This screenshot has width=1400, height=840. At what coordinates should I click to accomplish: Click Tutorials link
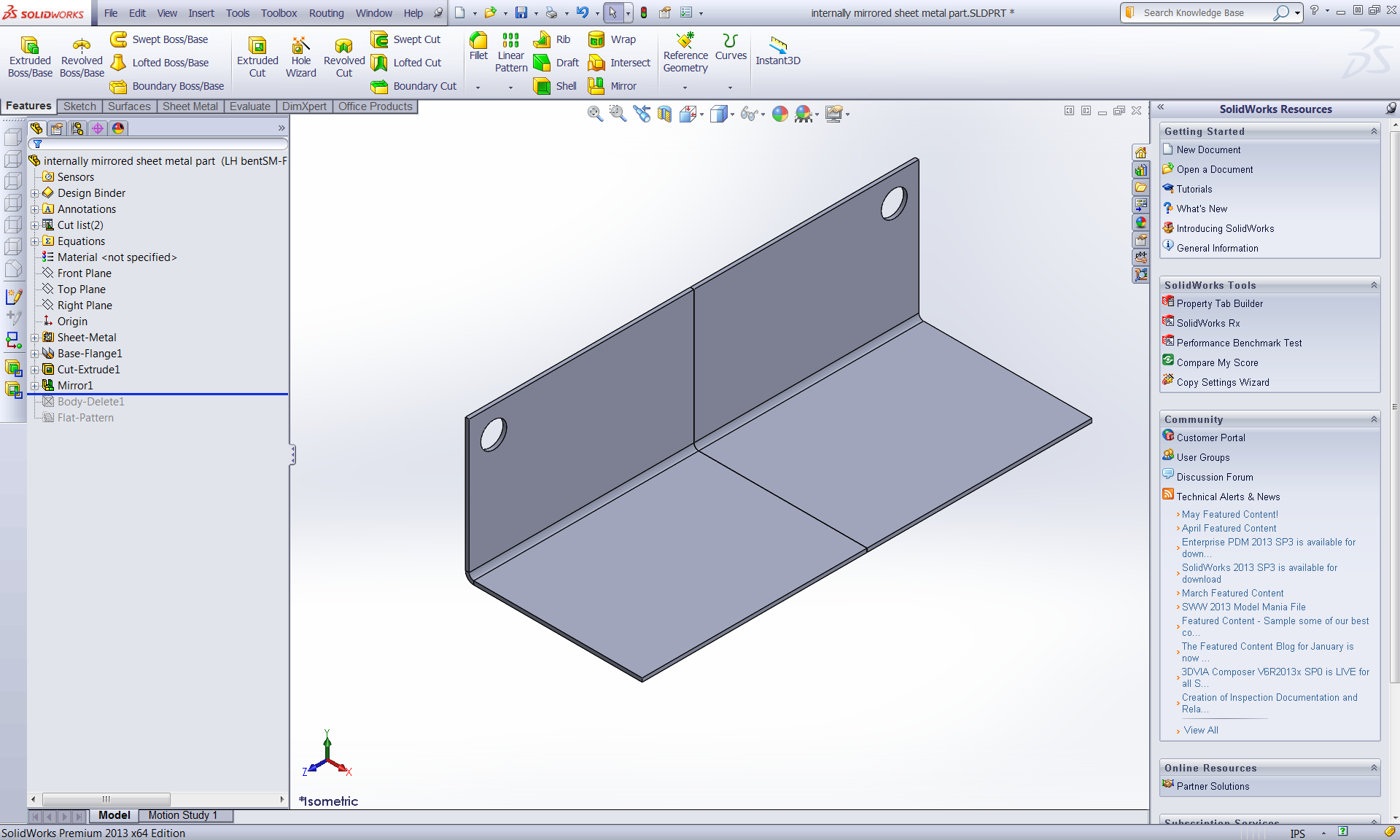1194,189
